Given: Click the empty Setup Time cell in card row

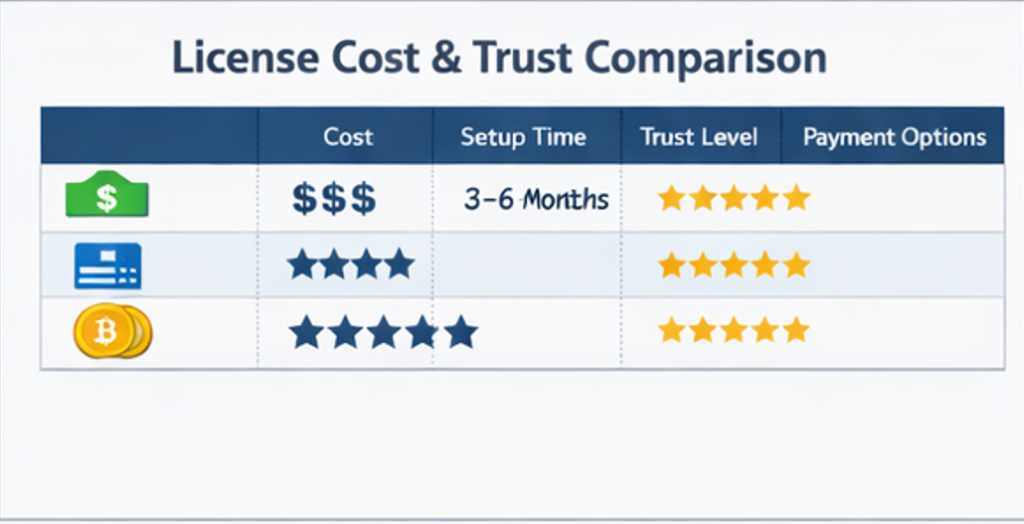Looking at the screenshot, I should click(x=527, y=265).
